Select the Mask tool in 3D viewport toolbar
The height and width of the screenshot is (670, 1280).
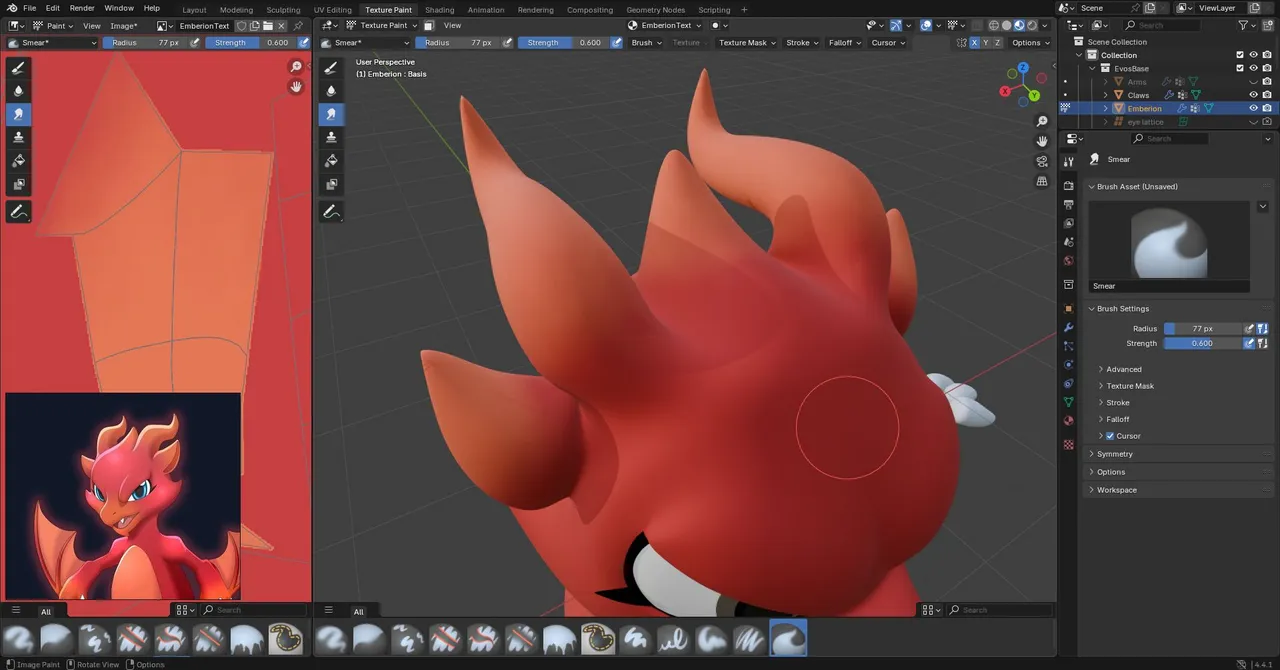(331, 184)
